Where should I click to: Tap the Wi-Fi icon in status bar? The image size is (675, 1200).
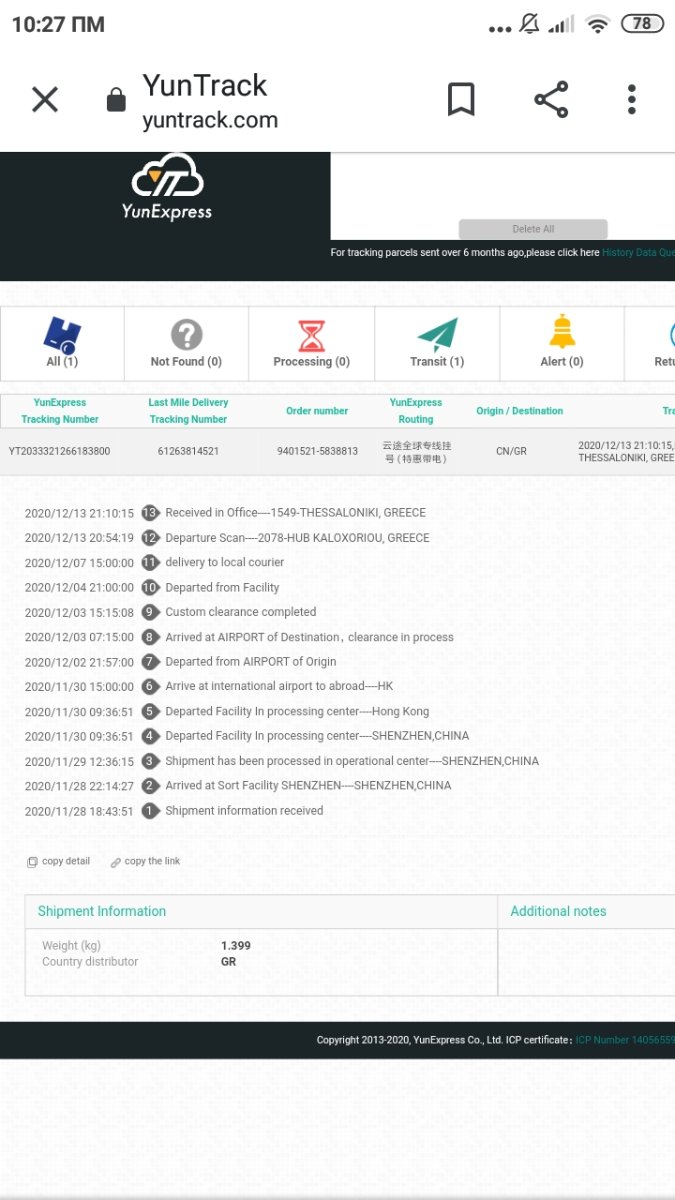[598, 24]
